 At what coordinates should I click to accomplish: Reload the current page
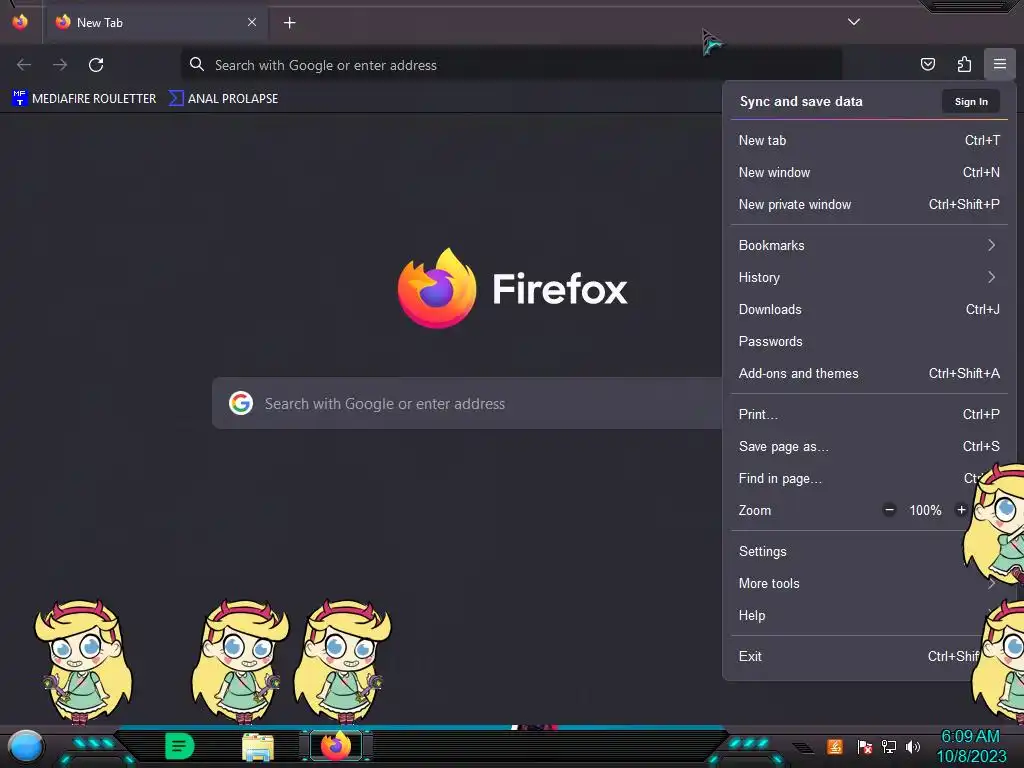point(96,65)
